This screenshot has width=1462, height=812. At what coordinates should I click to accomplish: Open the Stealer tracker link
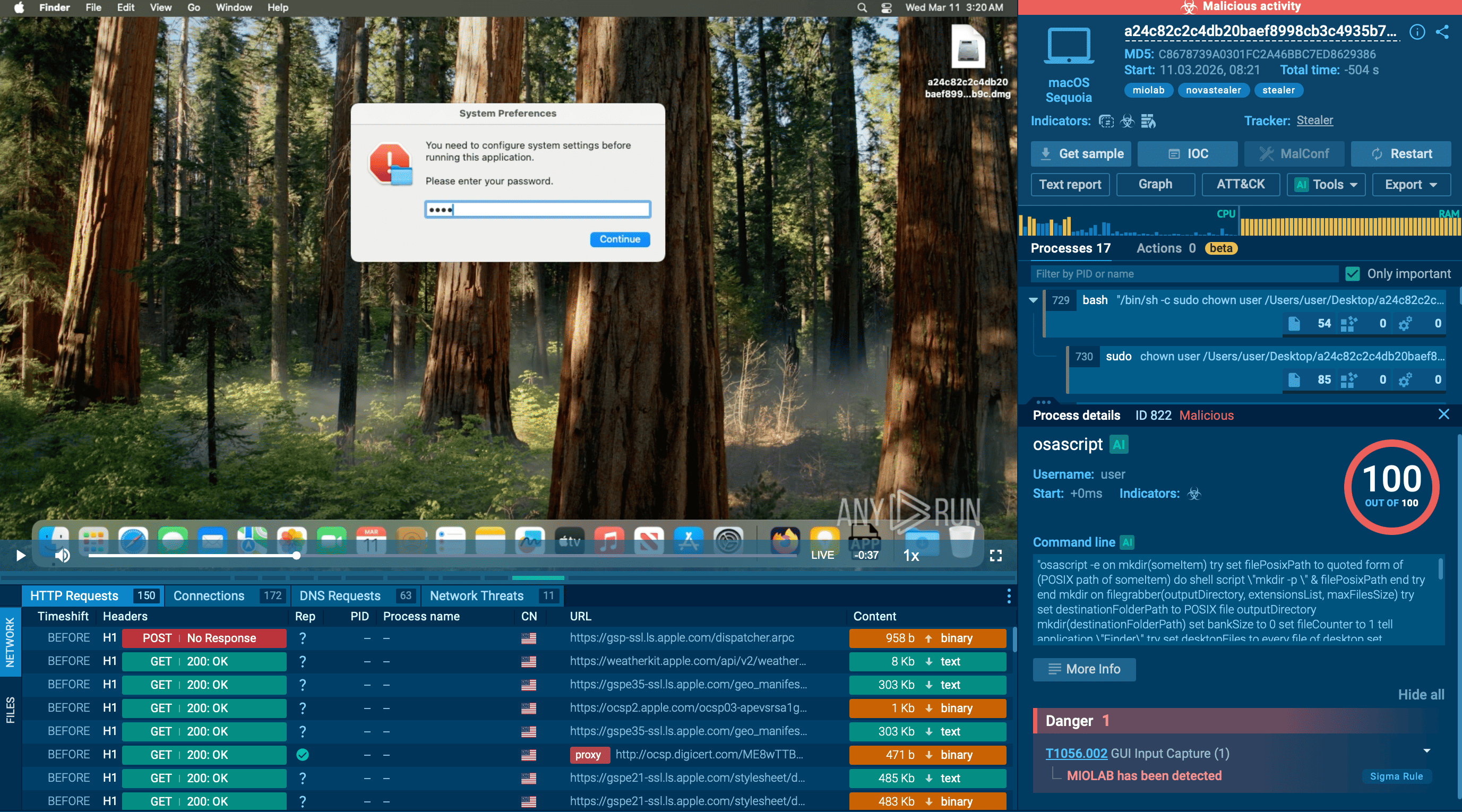click(x=1315, y=120)
